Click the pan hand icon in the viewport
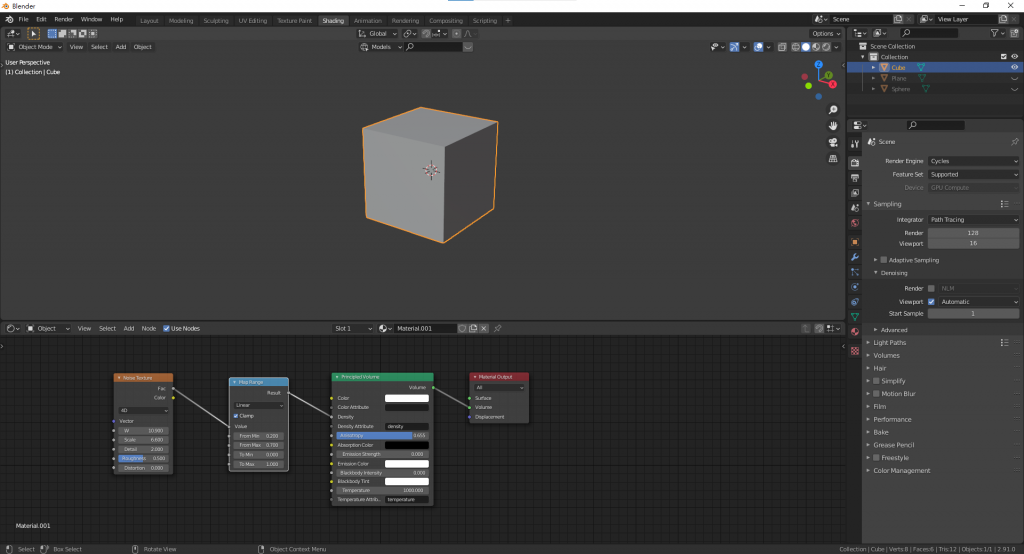The width and height of the screenshot is (1024, 554). [x=833, y=126]
